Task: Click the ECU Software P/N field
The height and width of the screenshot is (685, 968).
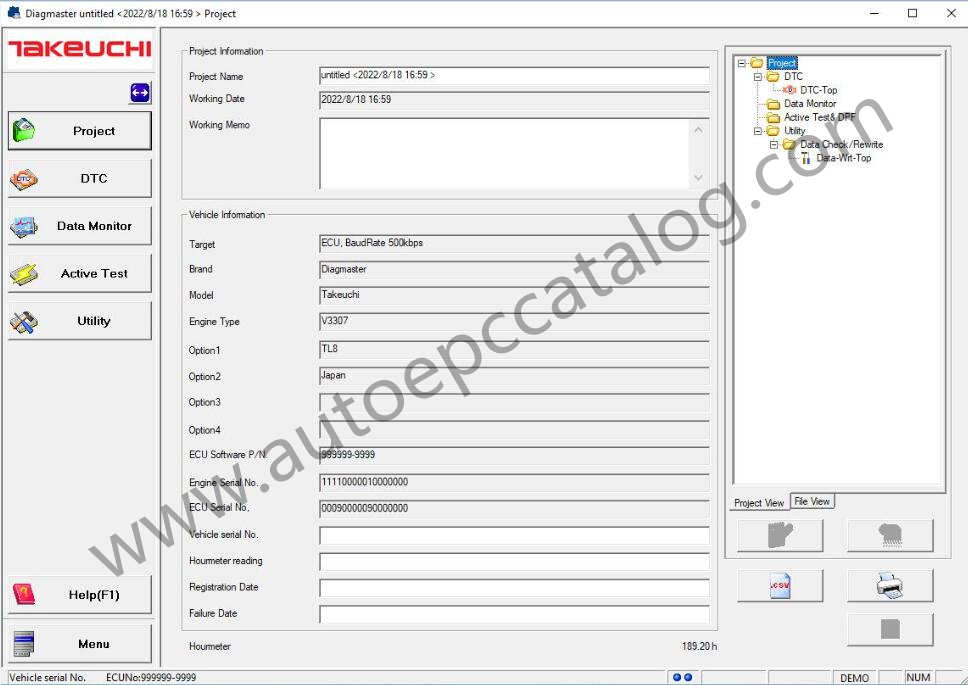Action: (514, 455)
